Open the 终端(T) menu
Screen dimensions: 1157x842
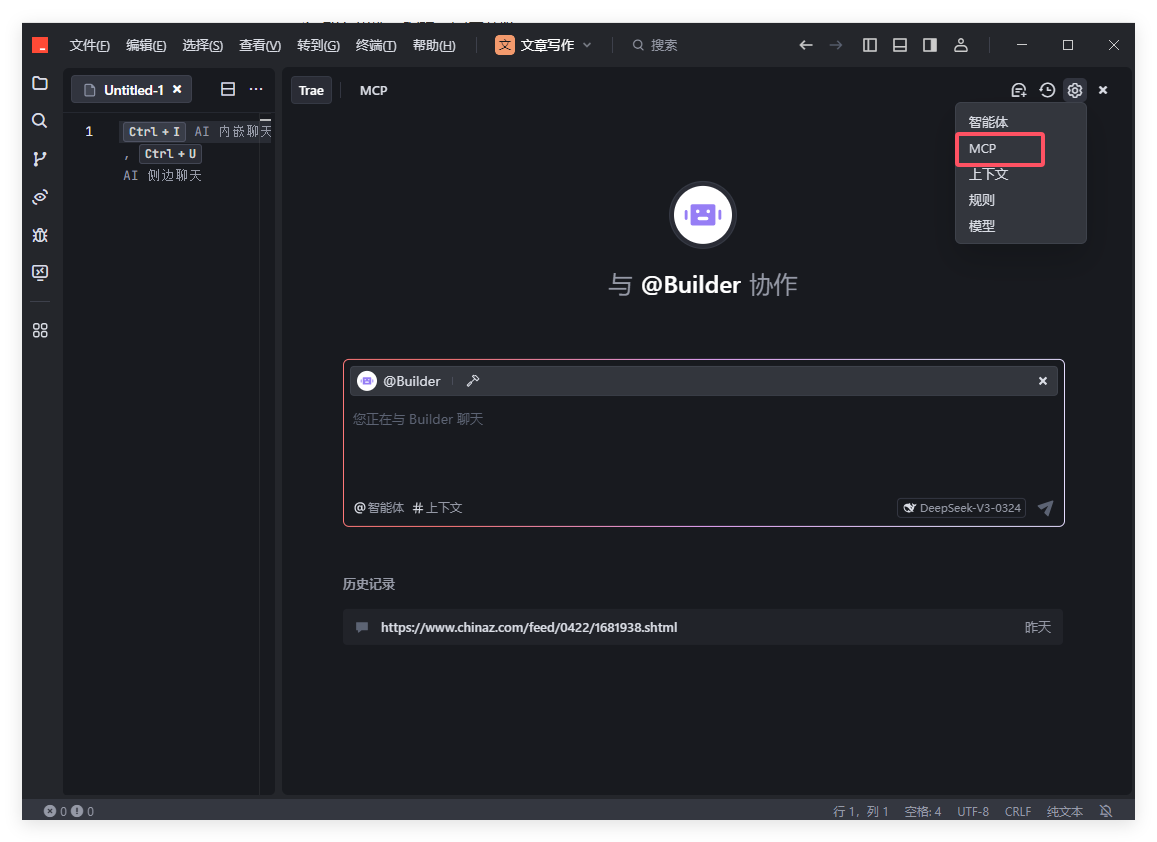click(x=376, y=45)
